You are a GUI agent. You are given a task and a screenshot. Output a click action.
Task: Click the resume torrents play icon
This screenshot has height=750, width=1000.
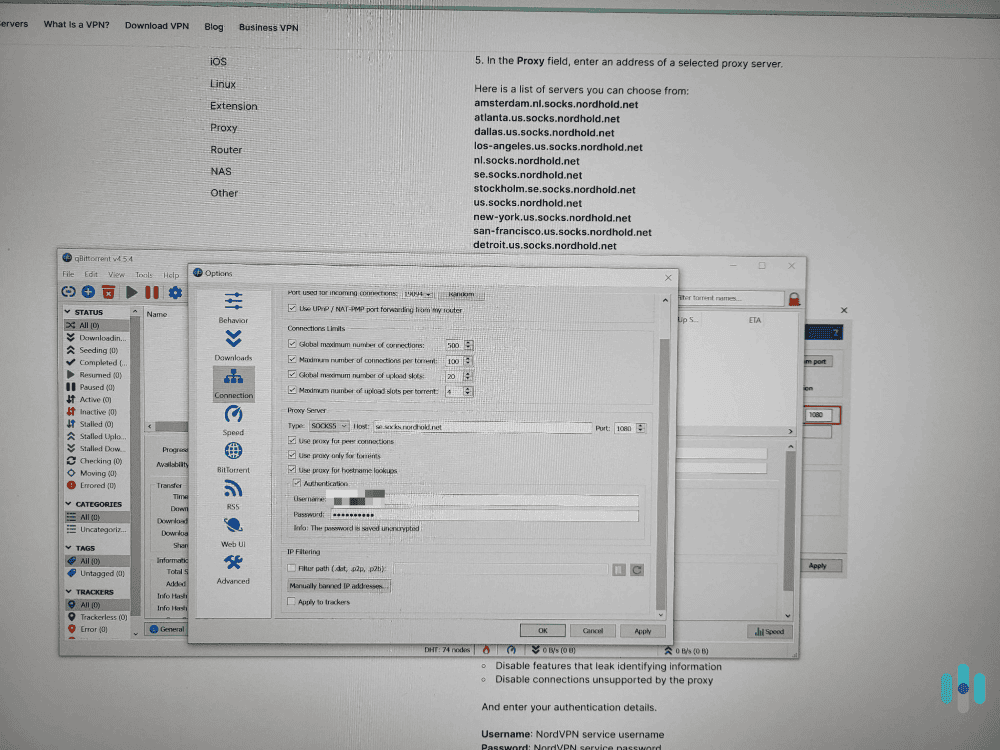133,292
